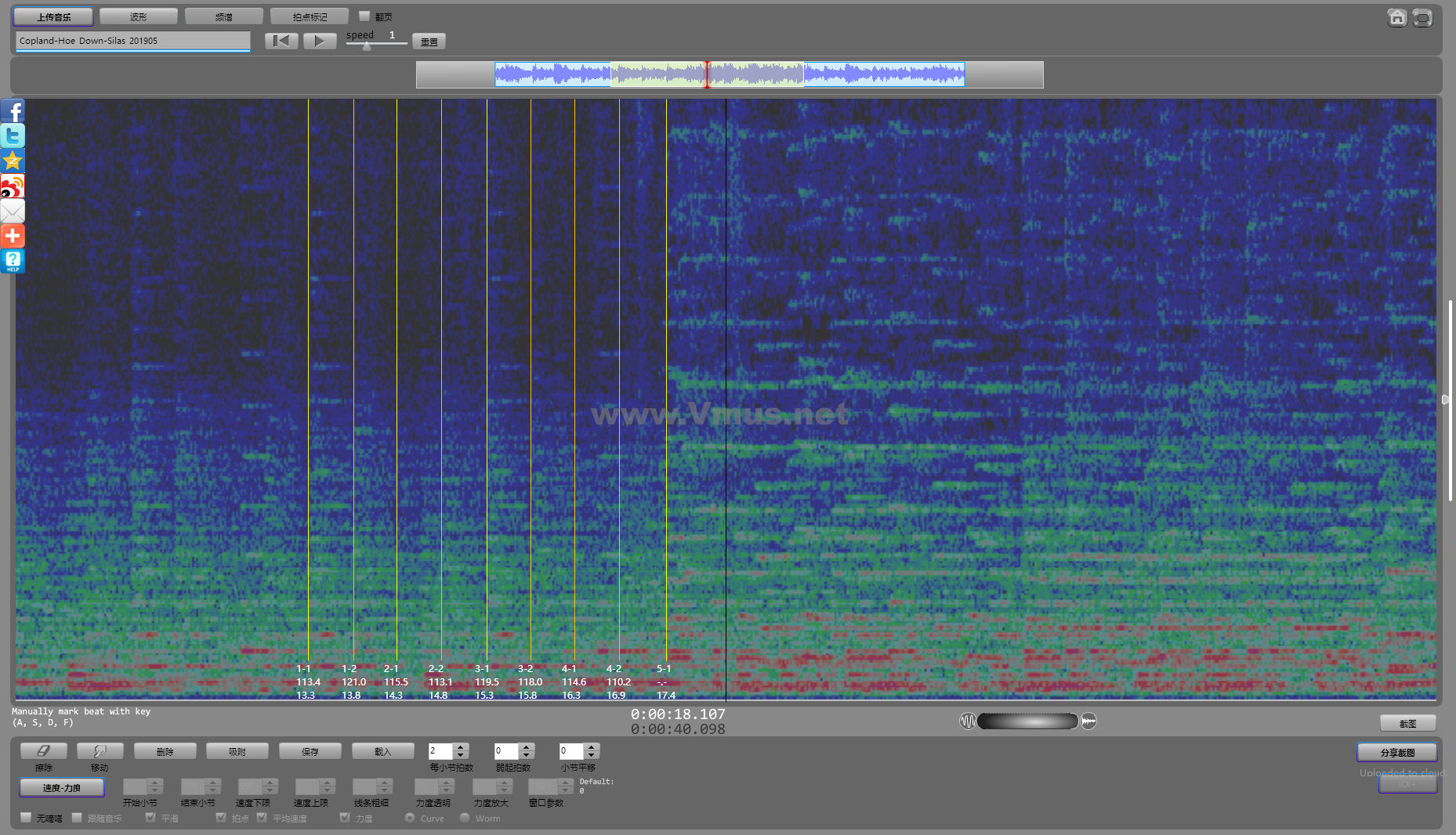Click the 吸附 snap button
This screenshot has height=835, width=1456.
(x=237, y=750)
